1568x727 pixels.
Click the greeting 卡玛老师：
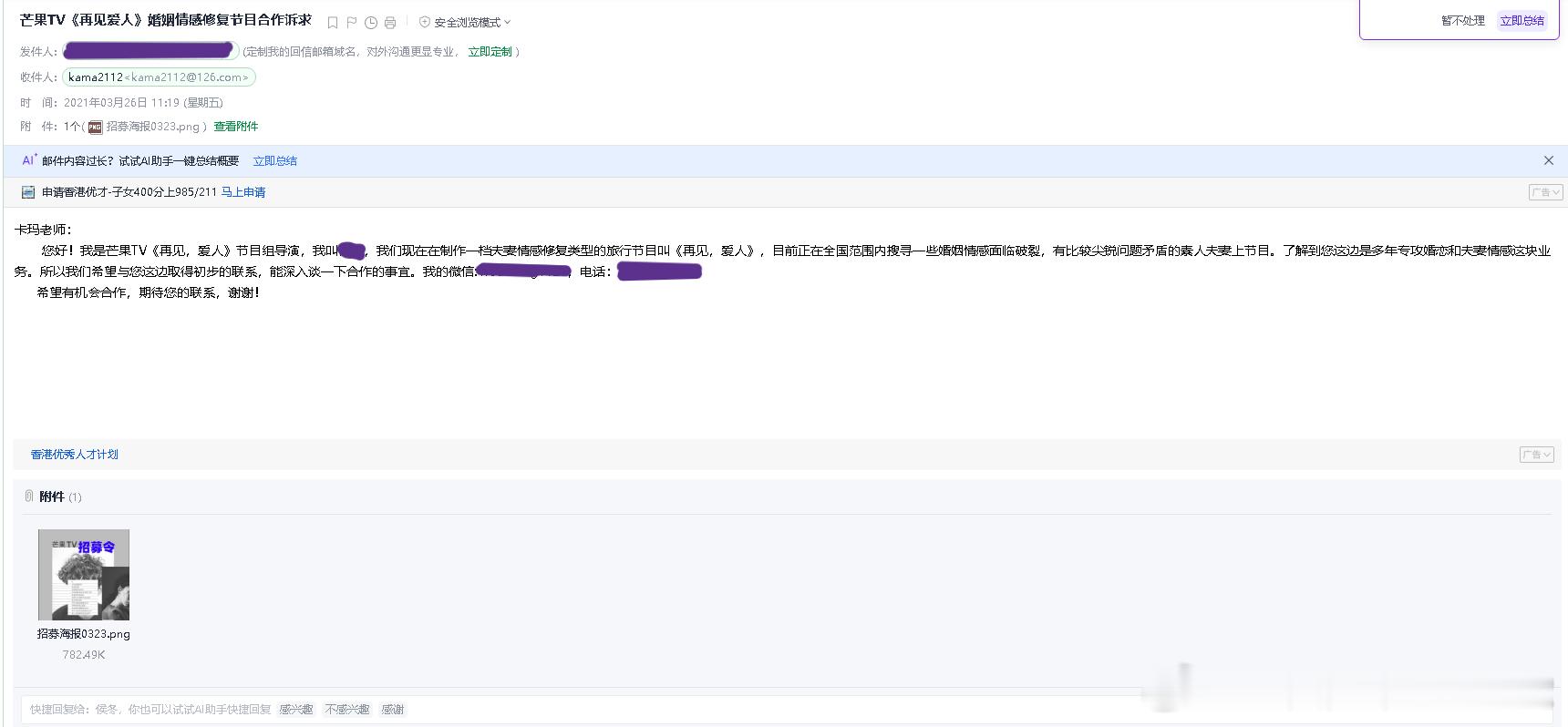pos(44,230)
